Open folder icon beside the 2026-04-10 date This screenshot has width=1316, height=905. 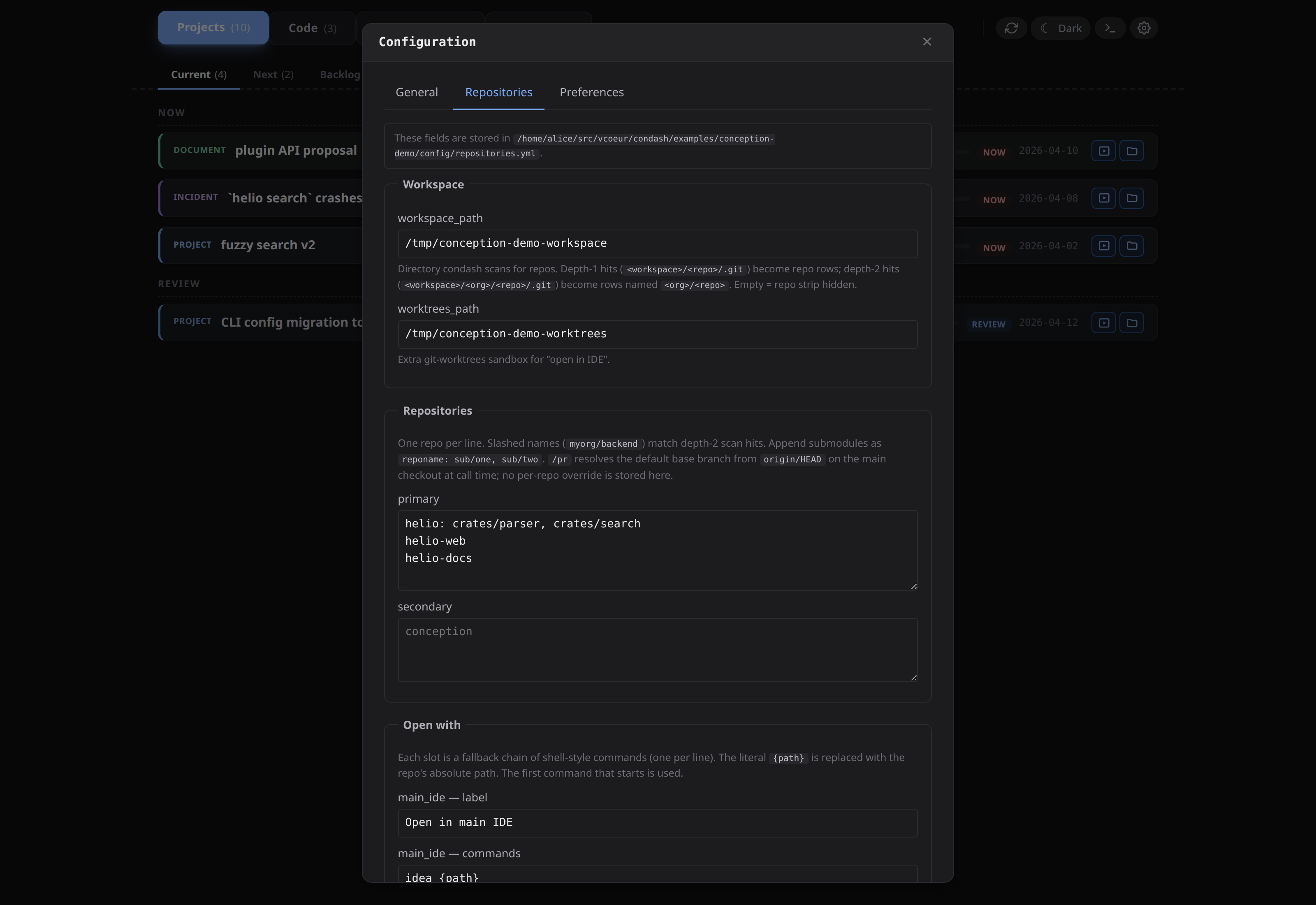1132,151
